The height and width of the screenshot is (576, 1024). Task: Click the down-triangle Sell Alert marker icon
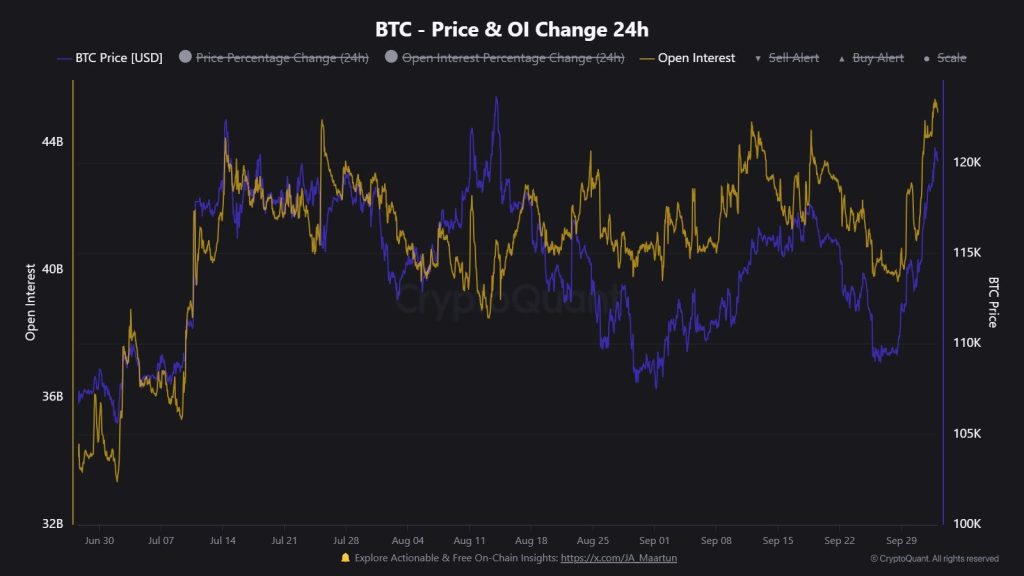tap(757, 58)
